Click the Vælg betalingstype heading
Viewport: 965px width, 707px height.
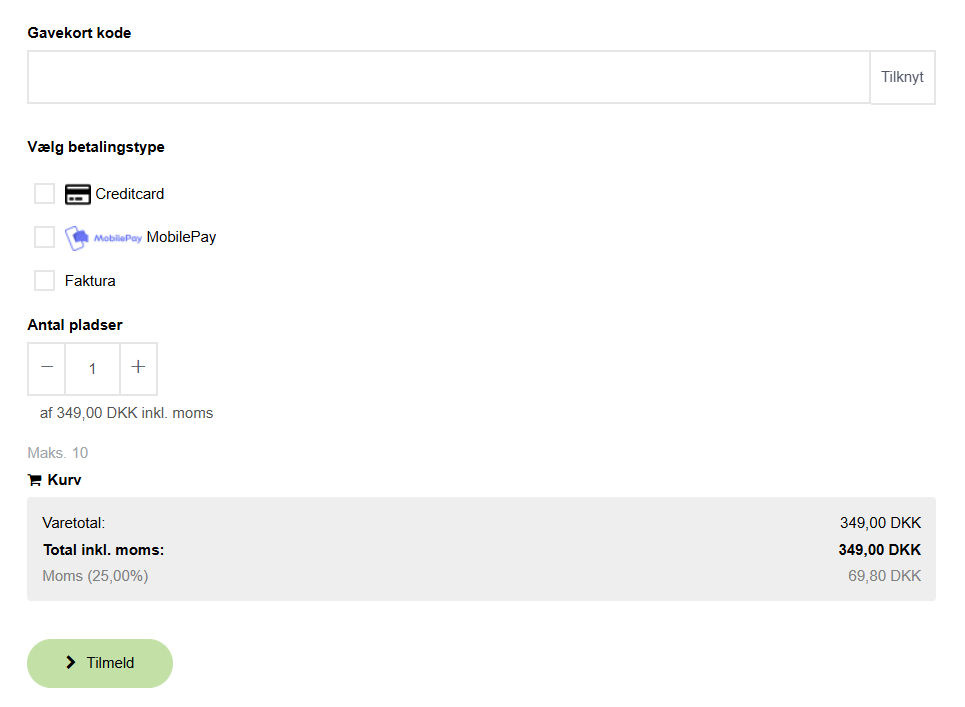coord(96,146)
